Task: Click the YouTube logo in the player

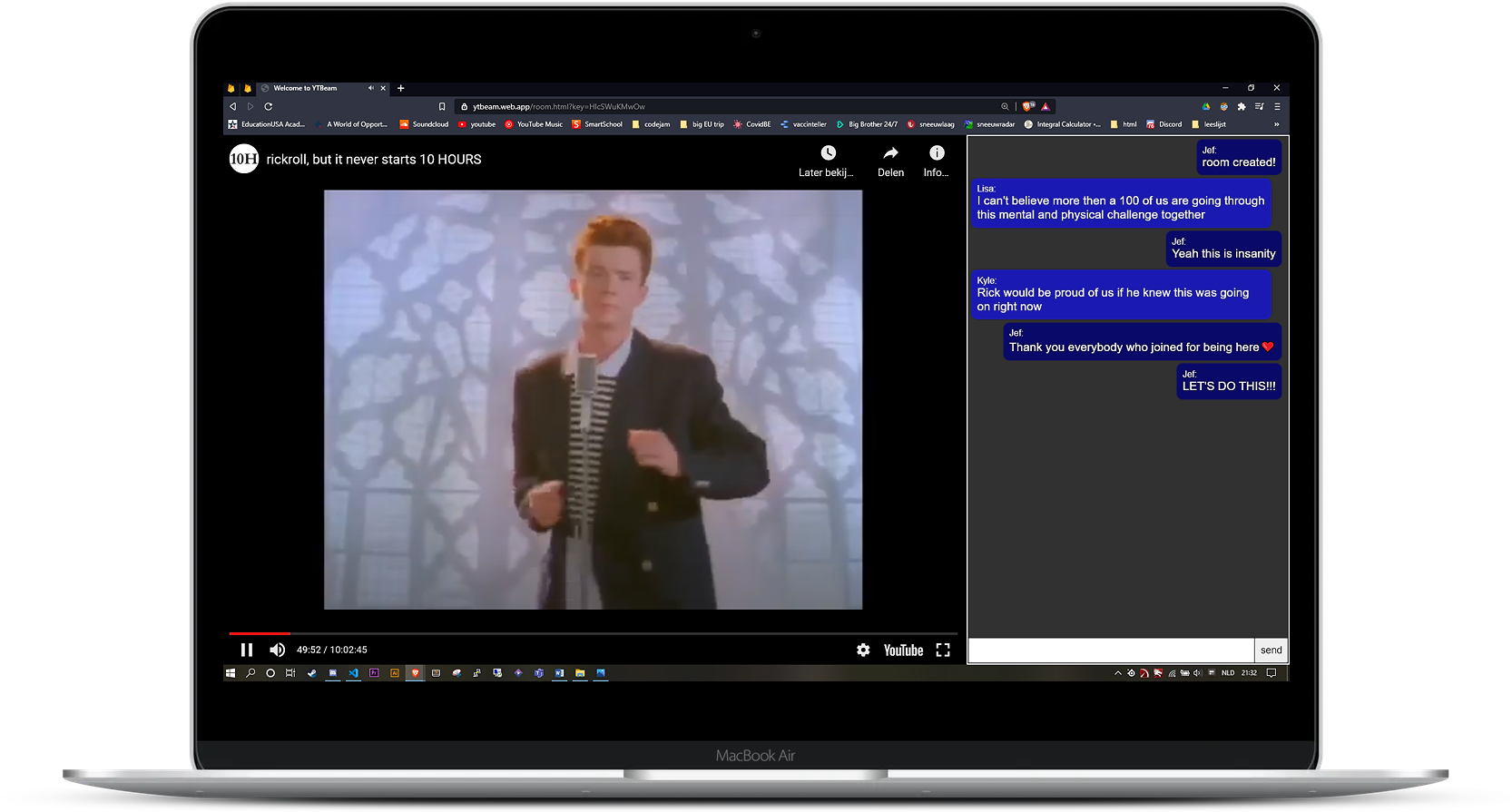Action: [903, 650]
